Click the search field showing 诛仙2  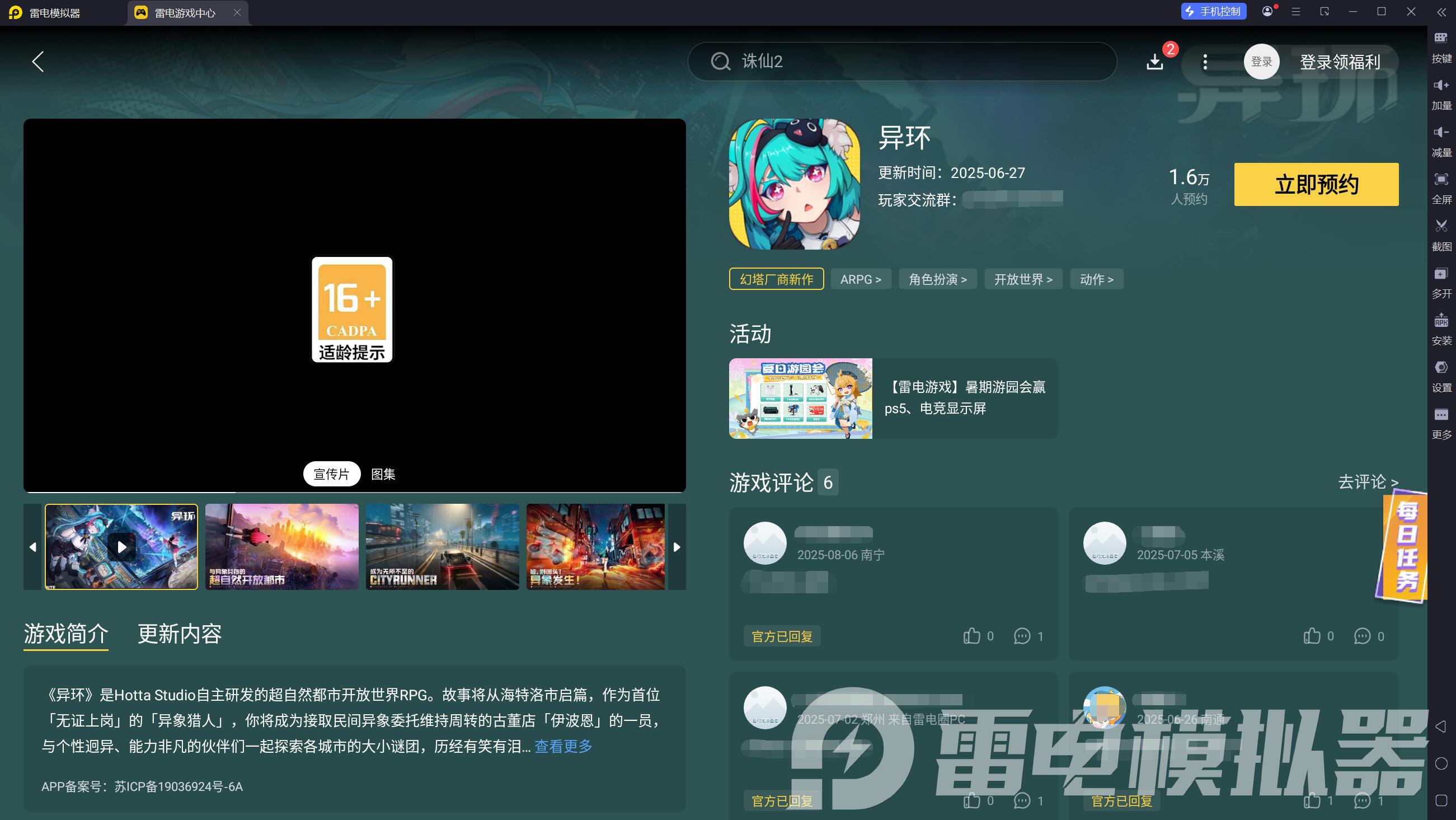tap(901, 61)
